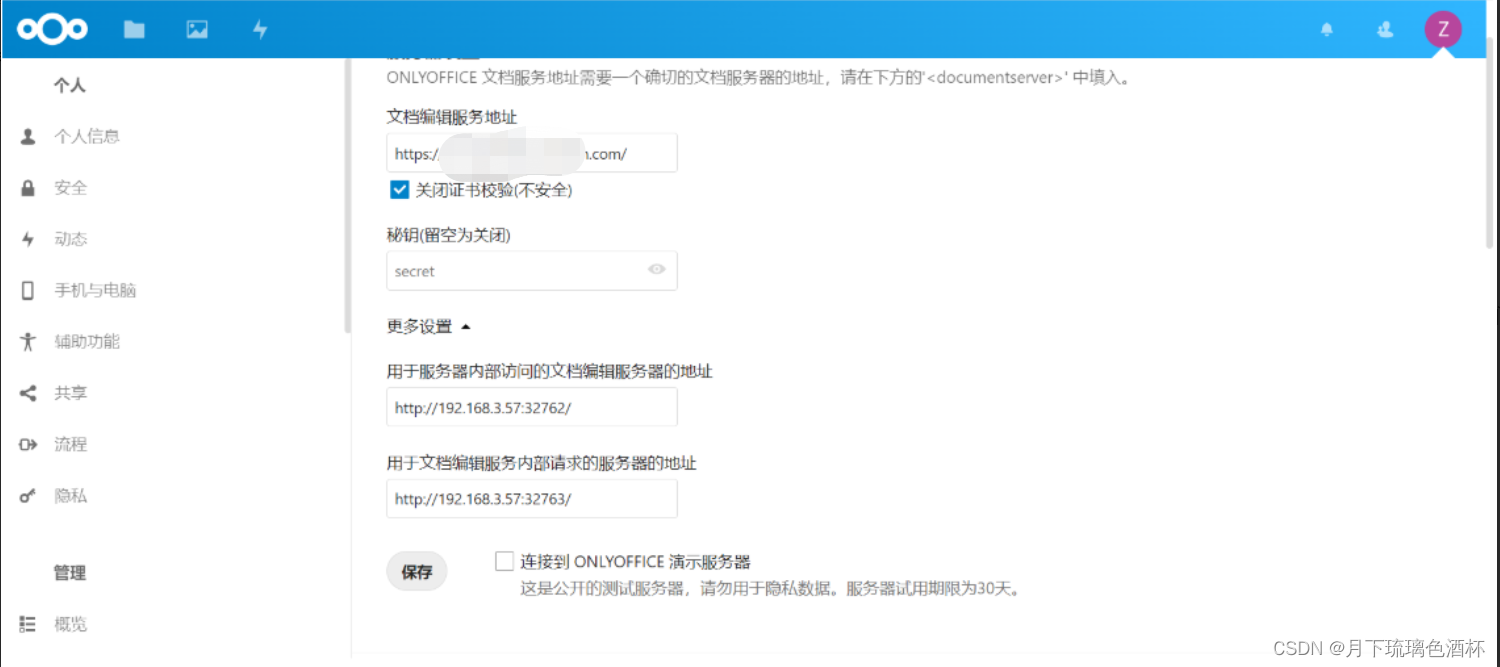
Task: Open the notifications bell
Action: (x=1326, y=28)
